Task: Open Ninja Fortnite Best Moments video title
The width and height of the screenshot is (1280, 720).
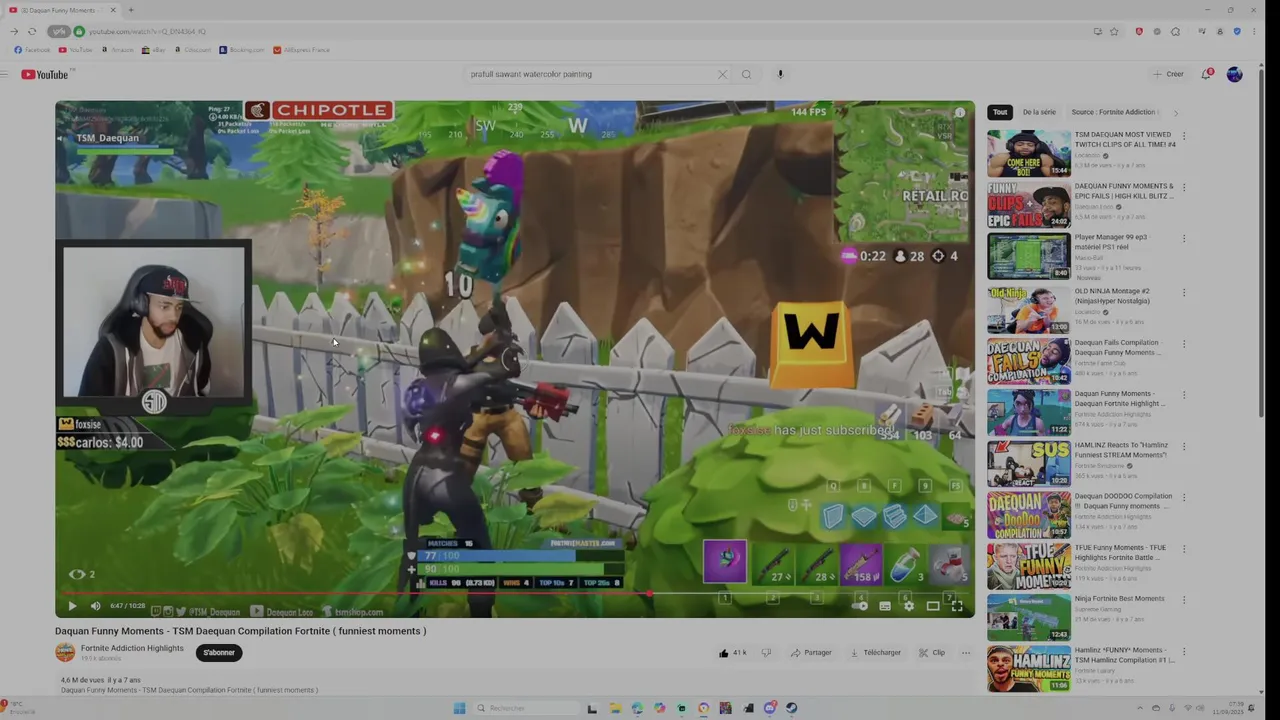Action: pyautogui.click(x=1120, y=599)
